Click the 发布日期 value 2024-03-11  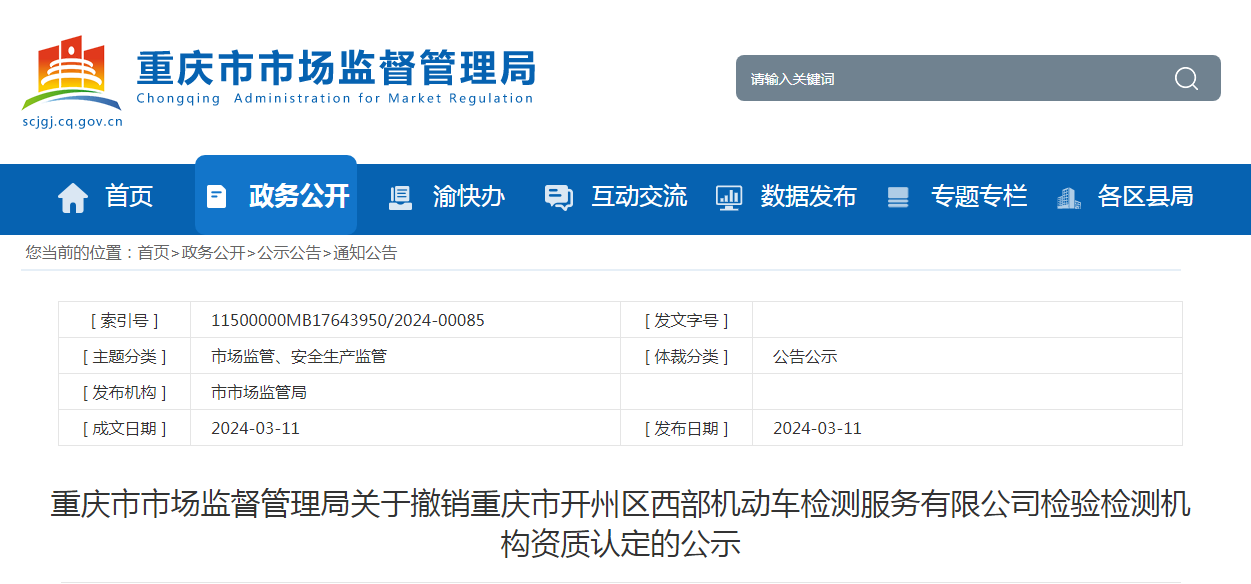[817, 428]
